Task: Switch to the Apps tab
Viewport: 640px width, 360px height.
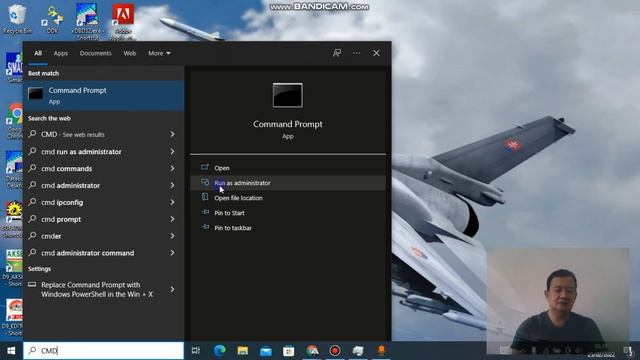Action: pos(61,53)
